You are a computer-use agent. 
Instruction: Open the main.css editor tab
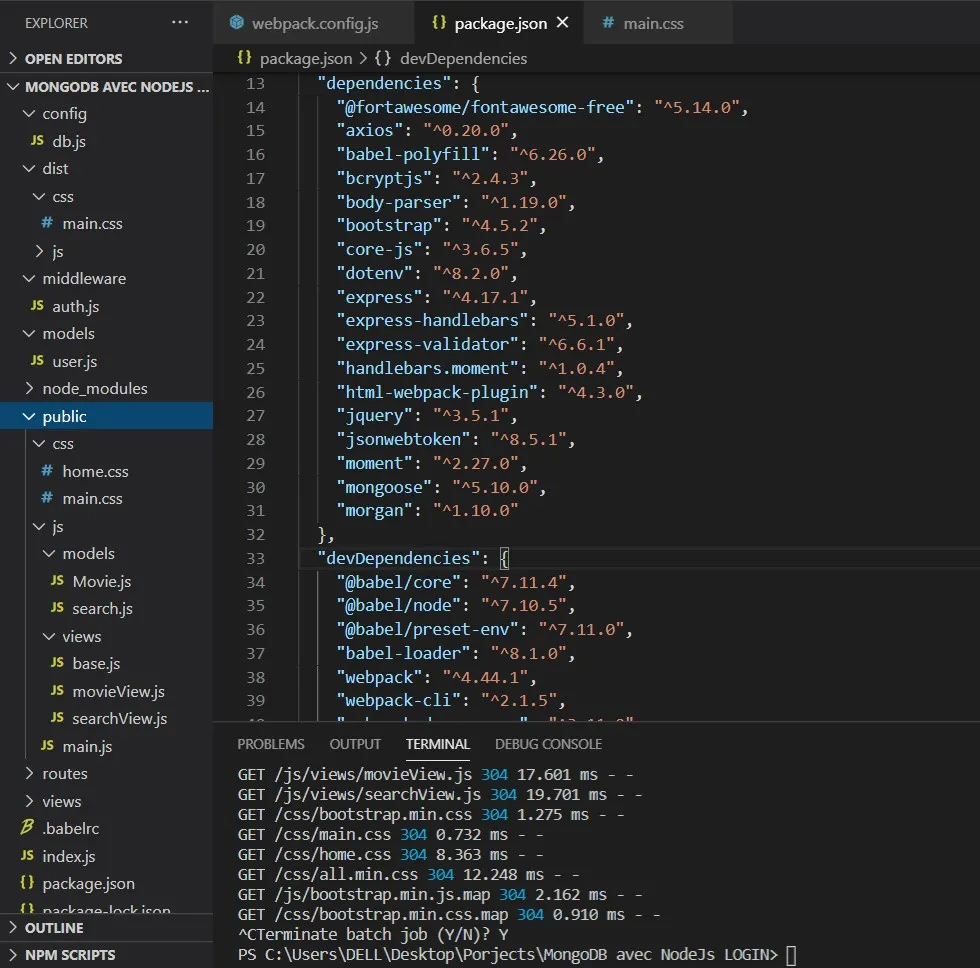pos(653,22)
